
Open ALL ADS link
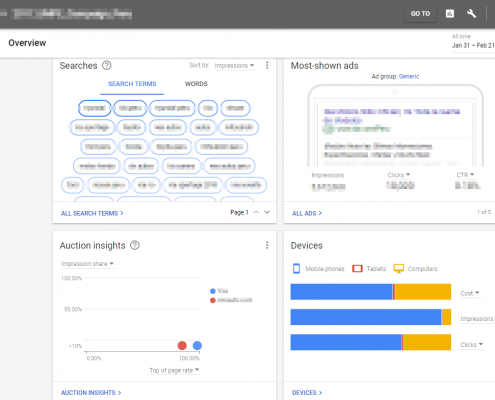tap(307, 213)
